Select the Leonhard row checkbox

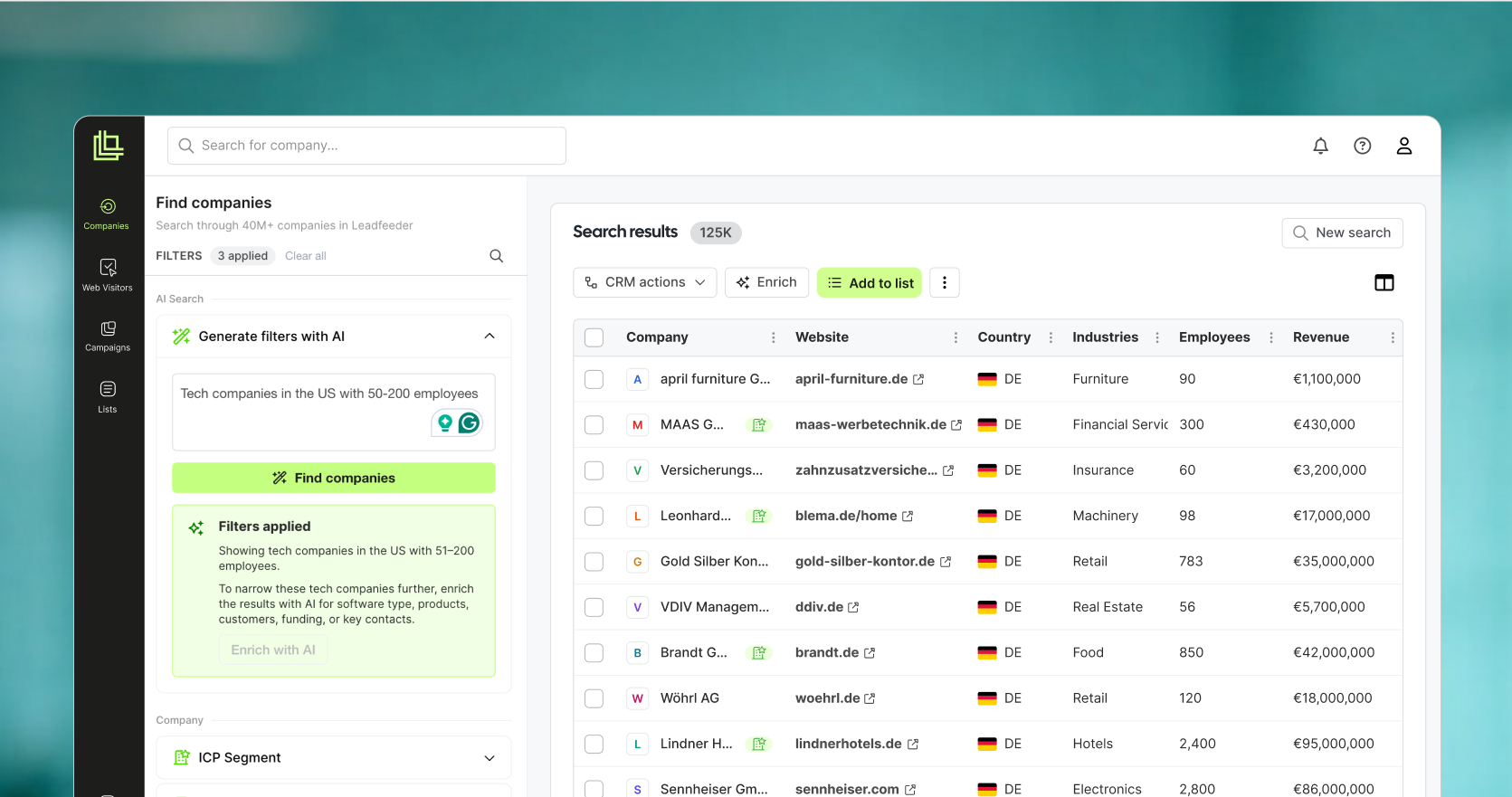pyautogui.click(x=594, y=516)
